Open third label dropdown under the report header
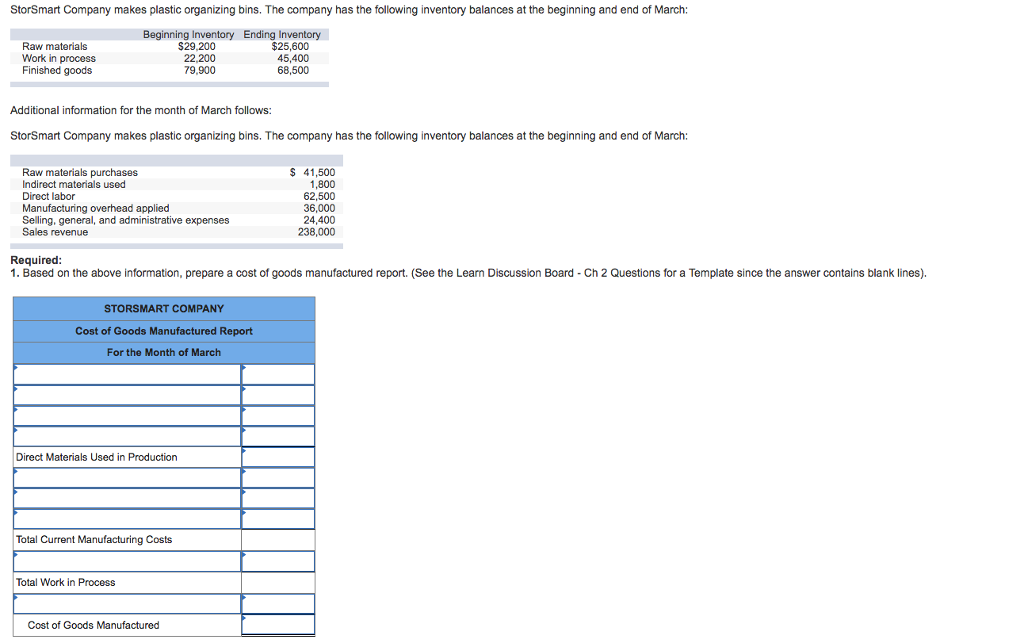Screen dimensions: 1024x643 (x=127, y=416)
